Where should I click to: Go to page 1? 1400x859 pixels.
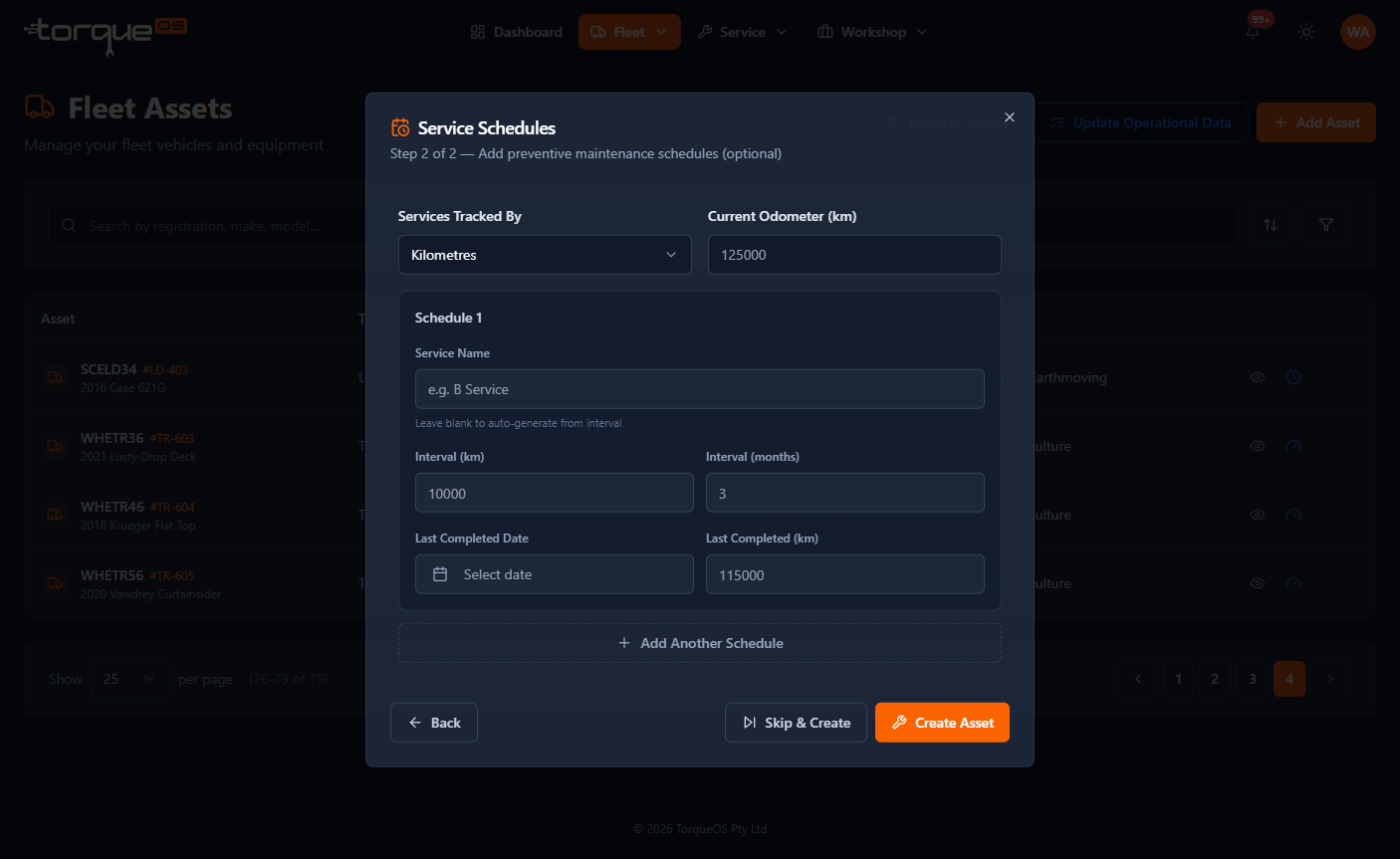pyautogui.click(x=1179, y=679)
